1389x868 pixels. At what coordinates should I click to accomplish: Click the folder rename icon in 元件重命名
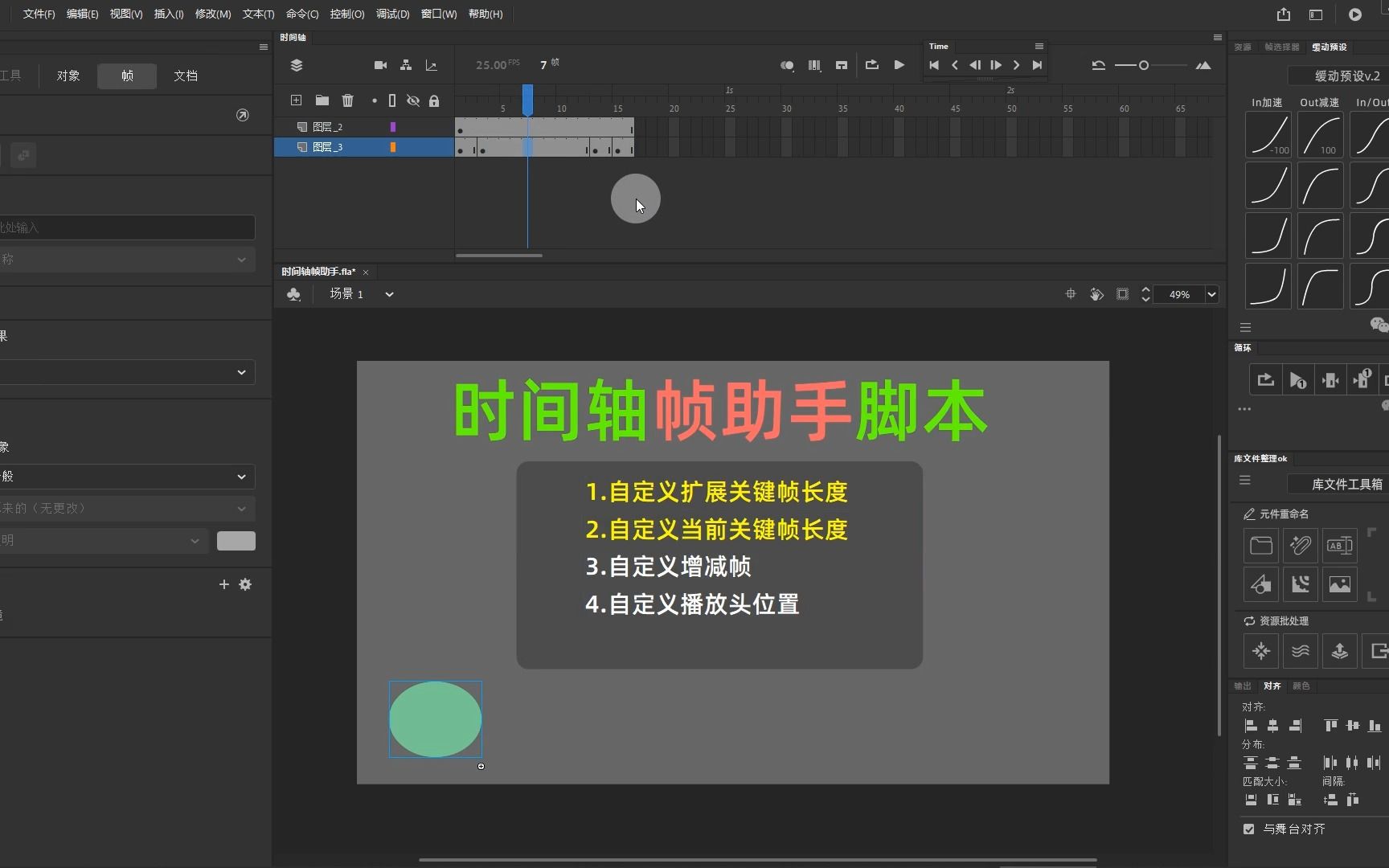click(x=1261, y=546)
